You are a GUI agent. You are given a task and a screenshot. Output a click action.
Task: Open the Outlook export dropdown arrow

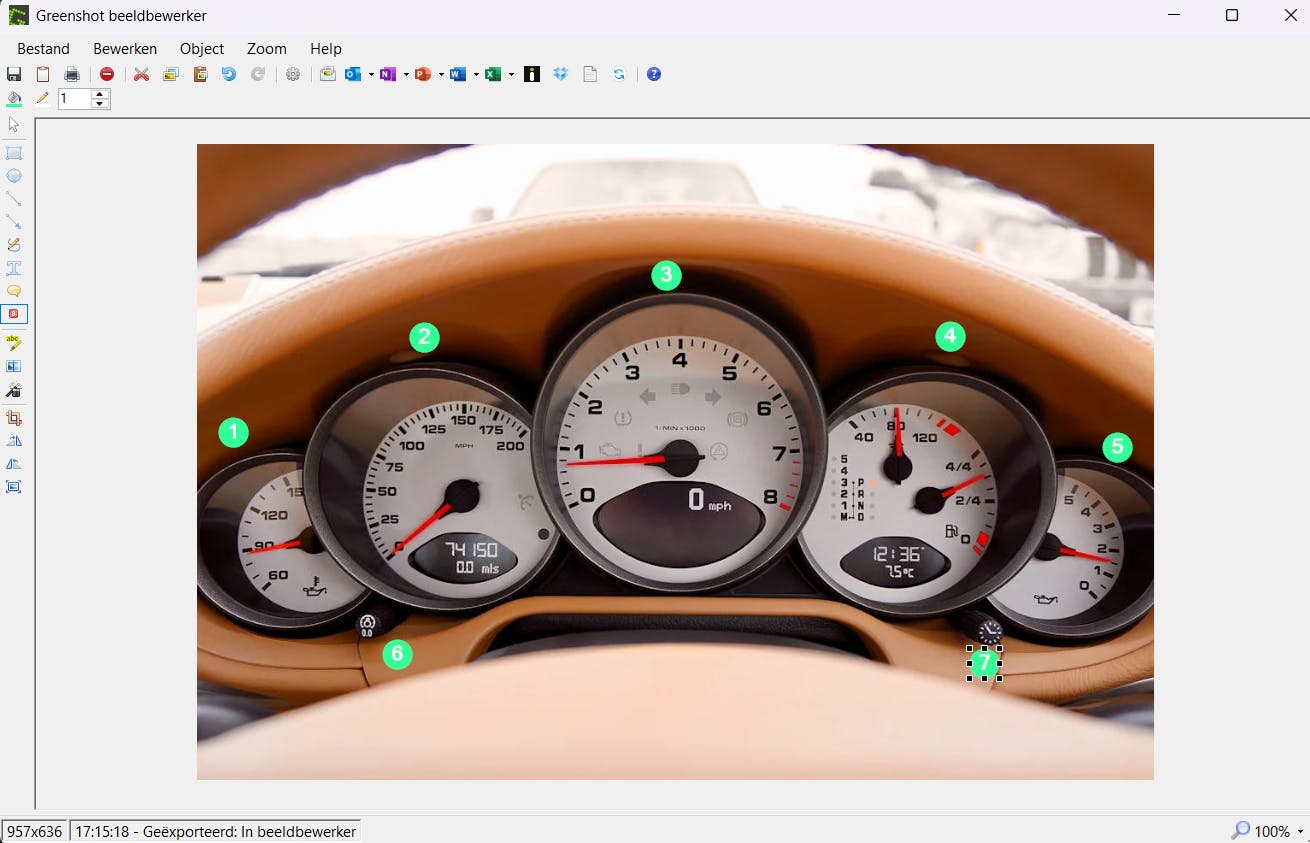pos(371,74)
